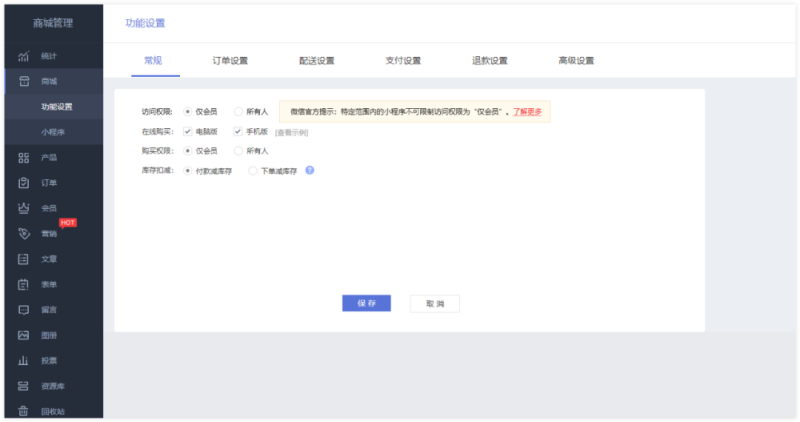Open the 统计 statistics icon in sidebar
The width and height of the screenshot is (800, 422).
(x=23, y=55)
